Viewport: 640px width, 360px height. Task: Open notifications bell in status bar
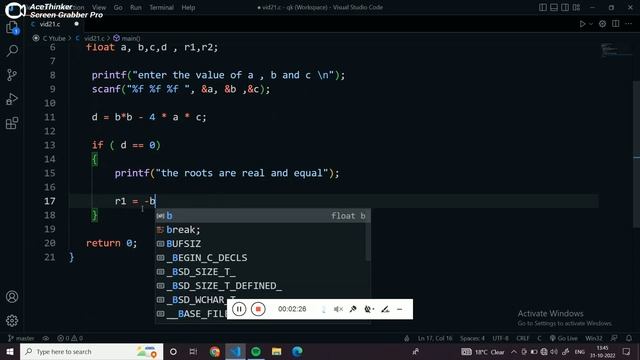(x=629, y=338)
